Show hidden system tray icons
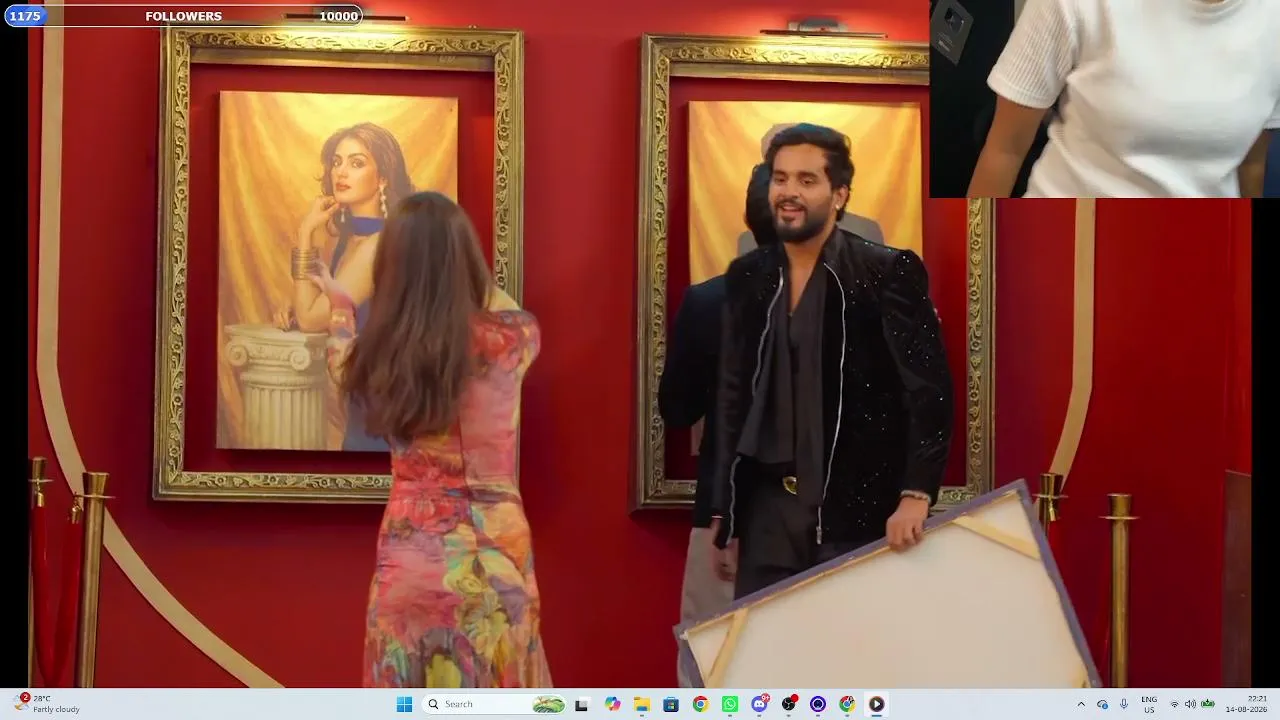 tap(1081, 704)
